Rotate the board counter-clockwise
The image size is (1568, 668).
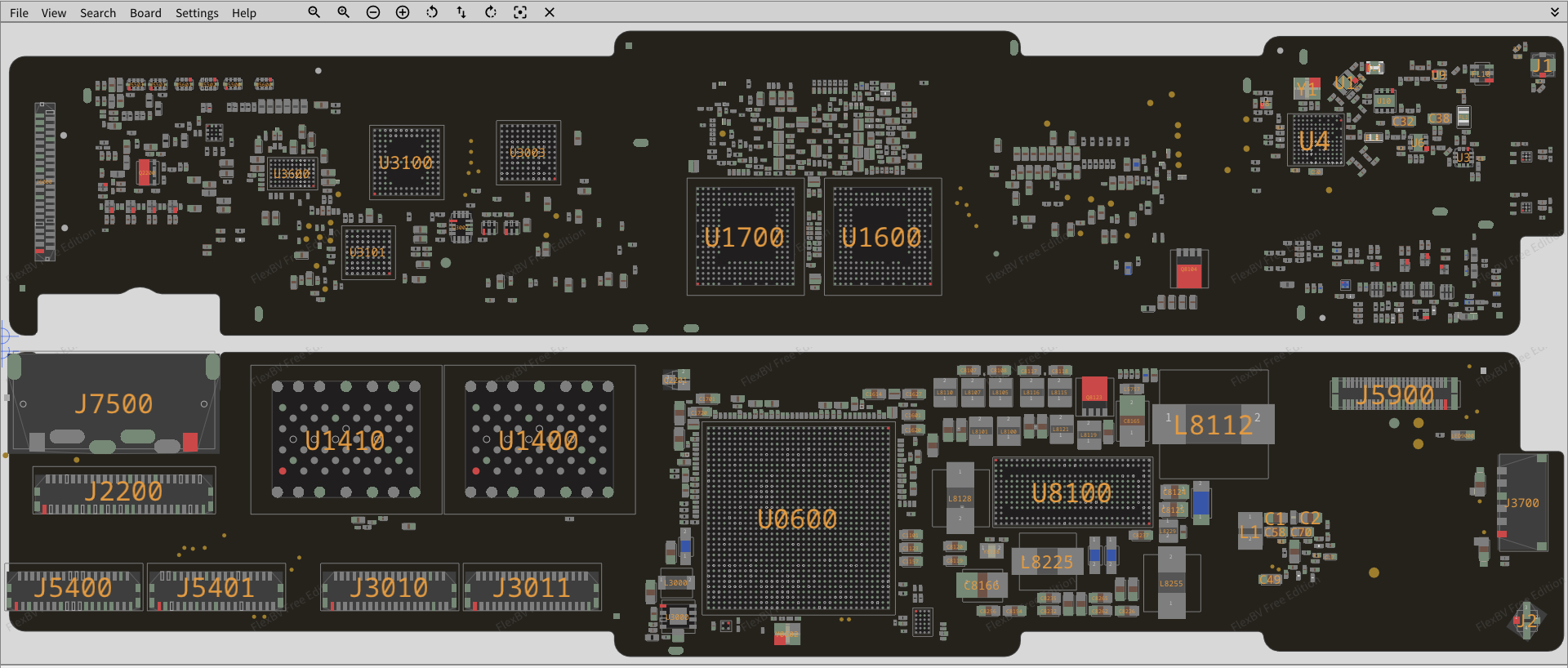(432, 12)
